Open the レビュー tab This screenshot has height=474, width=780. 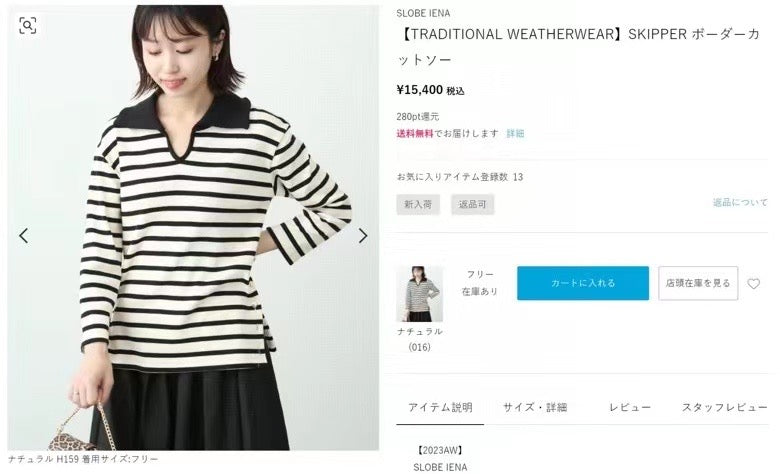pos(630,408)
